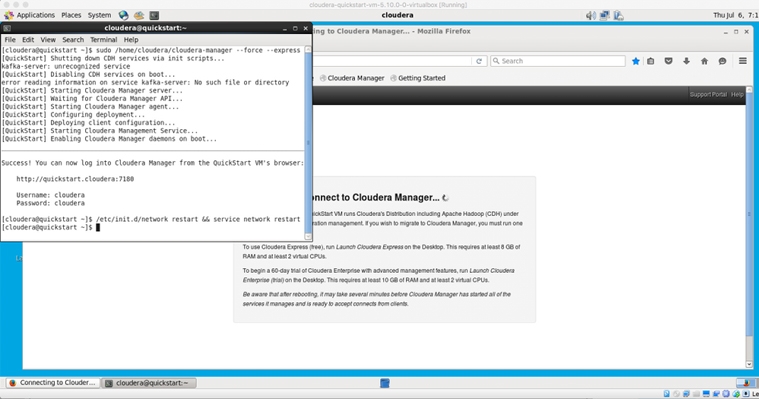Open terminal Edit menu
This screenshot has height=399, width=759.
pyautogui.click(x=28, y=40)
